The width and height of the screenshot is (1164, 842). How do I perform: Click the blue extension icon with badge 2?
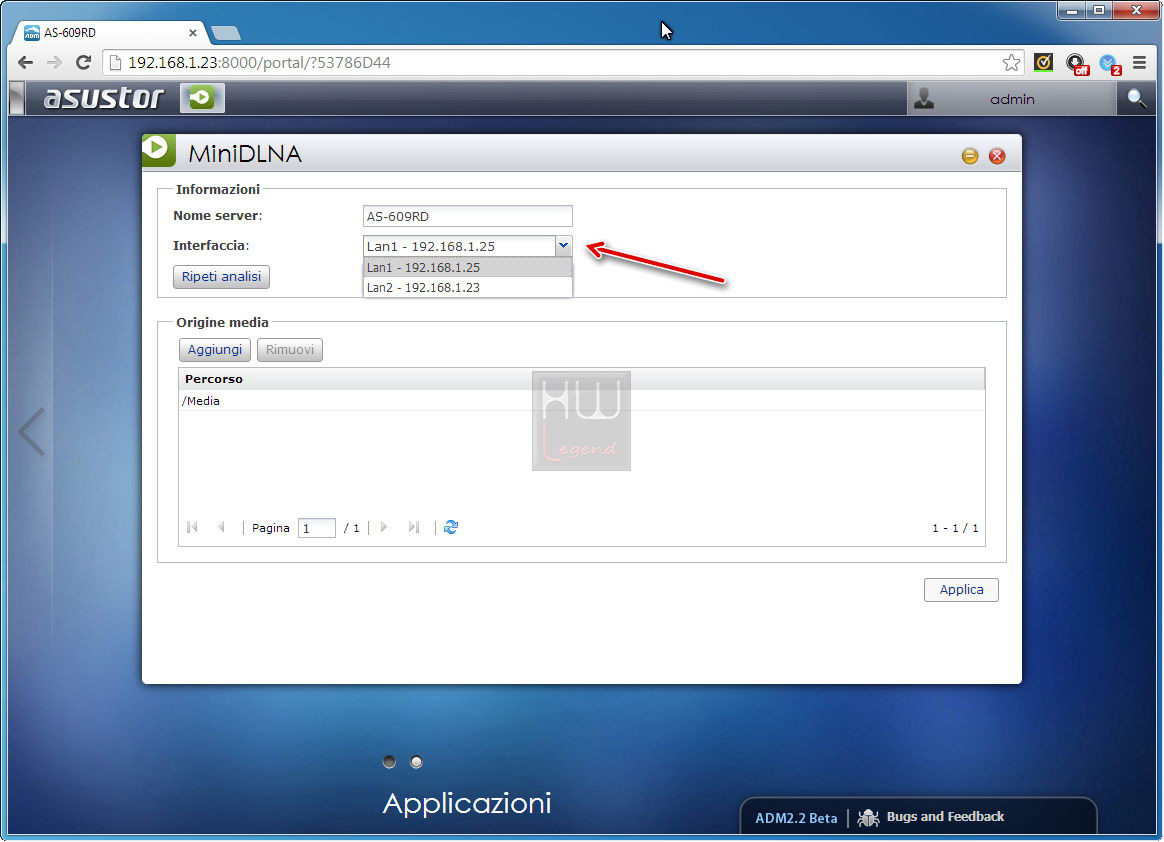coord(1110,64)
